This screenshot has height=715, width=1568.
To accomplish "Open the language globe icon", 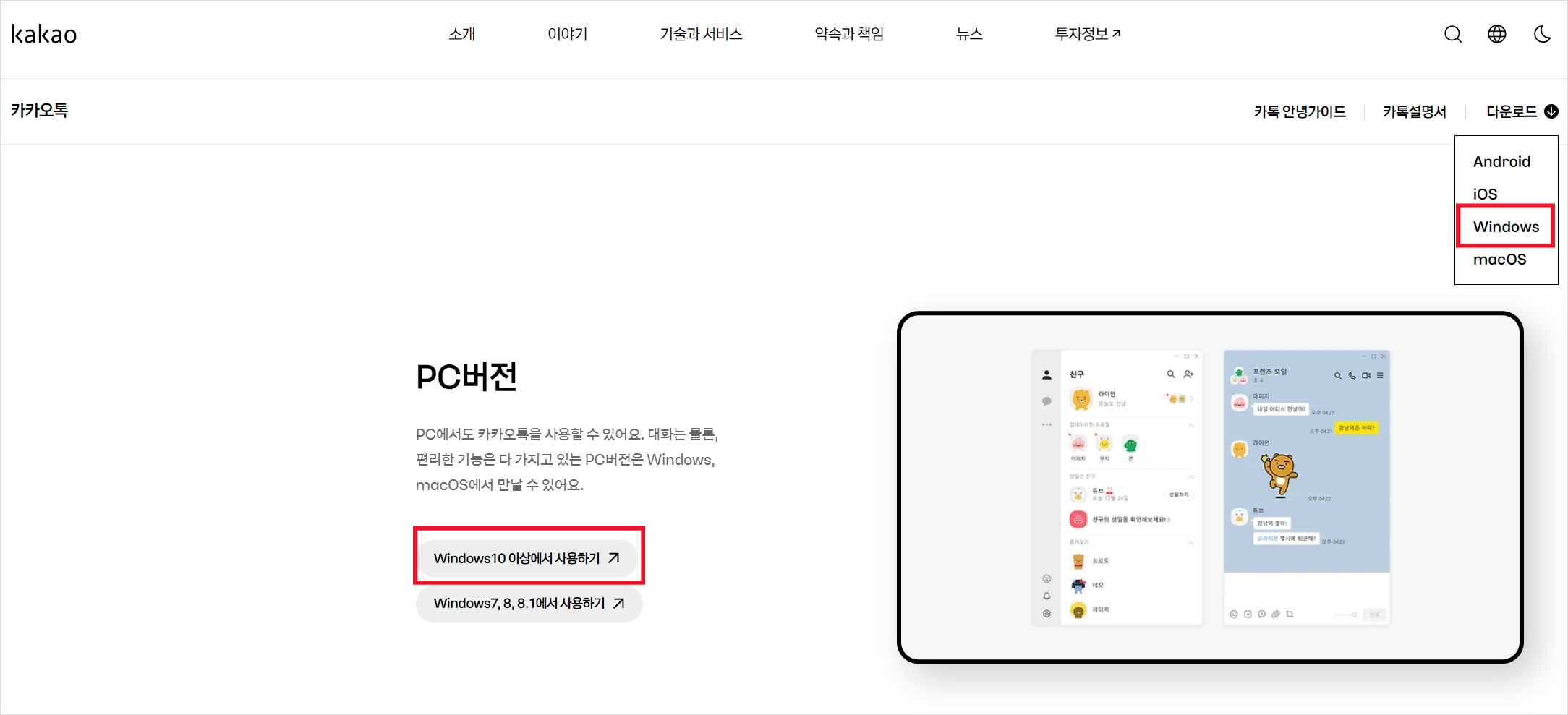I will [1497, 34].
